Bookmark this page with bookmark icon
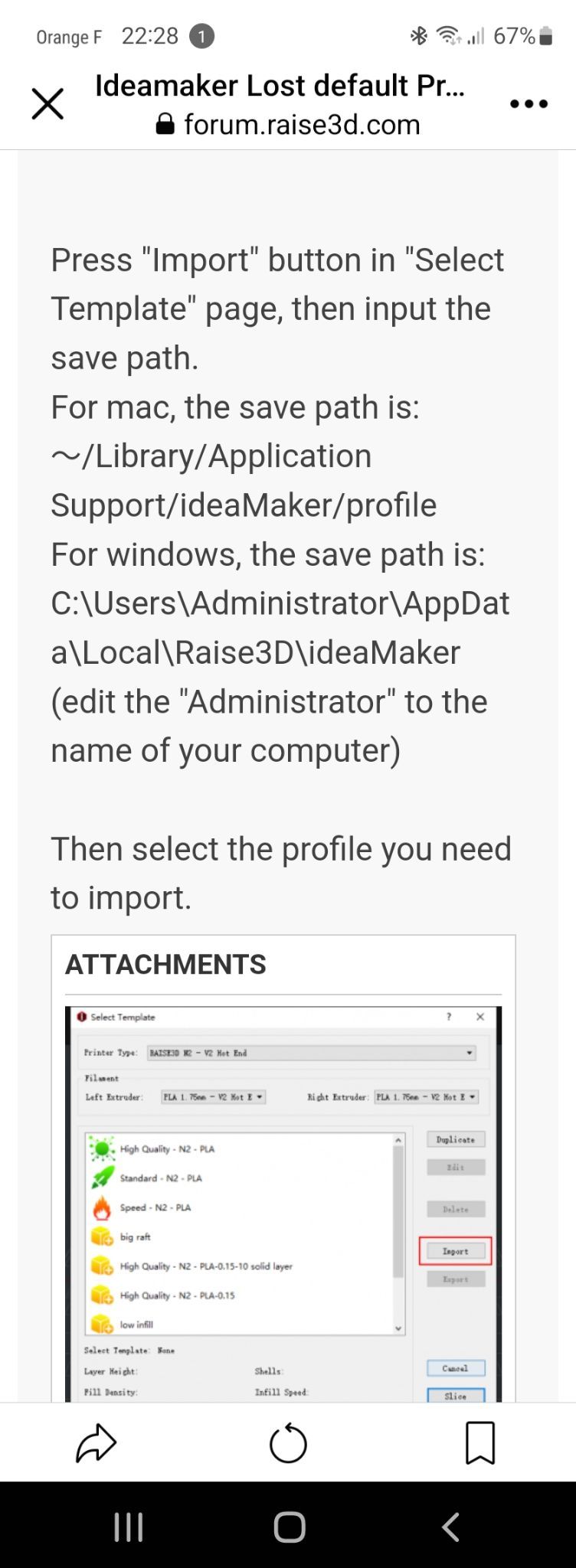Screen dimensions: 576x1568 tap(480, 1443)
